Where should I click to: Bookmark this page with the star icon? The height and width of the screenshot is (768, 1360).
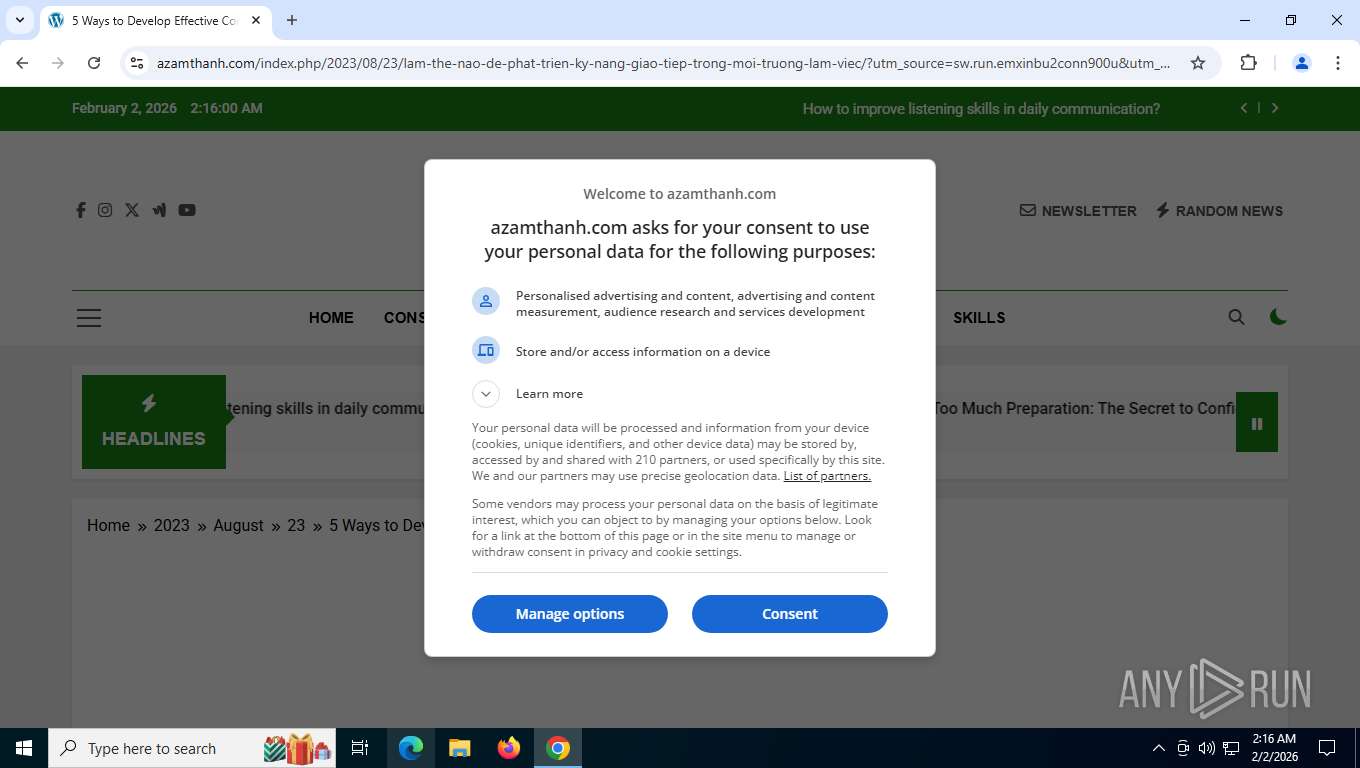click(x=1198, y=63)
